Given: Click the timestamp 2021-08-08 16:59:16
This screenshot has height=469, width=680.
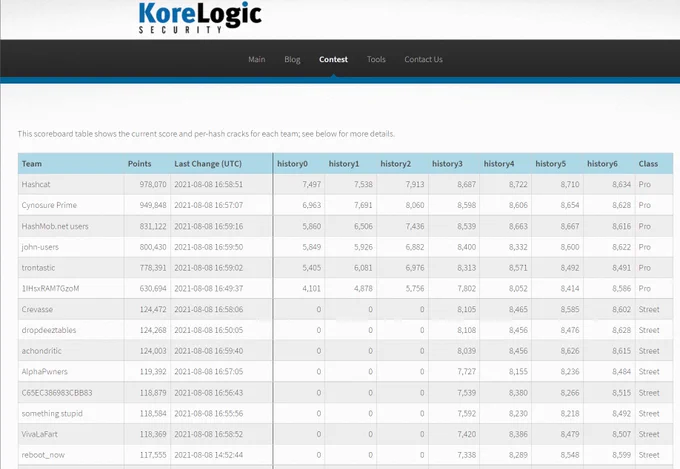Looking at the screenshot, I should click(209, 226).
